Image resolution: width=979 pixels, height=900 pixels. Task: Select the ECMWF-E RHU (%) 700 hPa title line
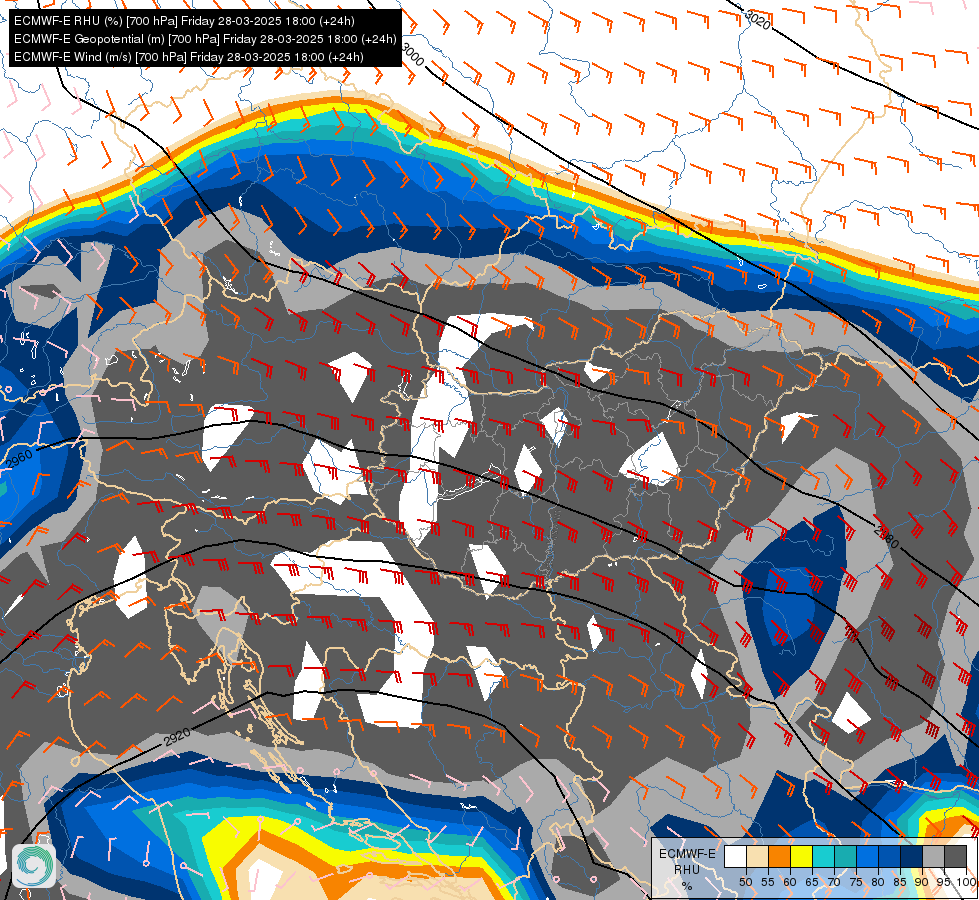click(x=184, y=21)
